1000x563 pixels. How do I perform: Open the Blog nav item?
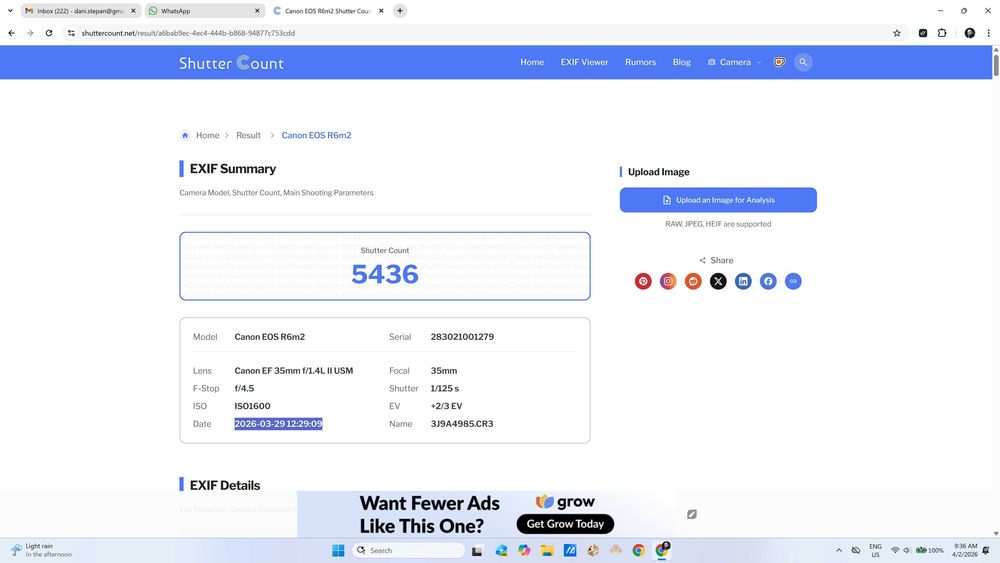[x=681, y=62]
